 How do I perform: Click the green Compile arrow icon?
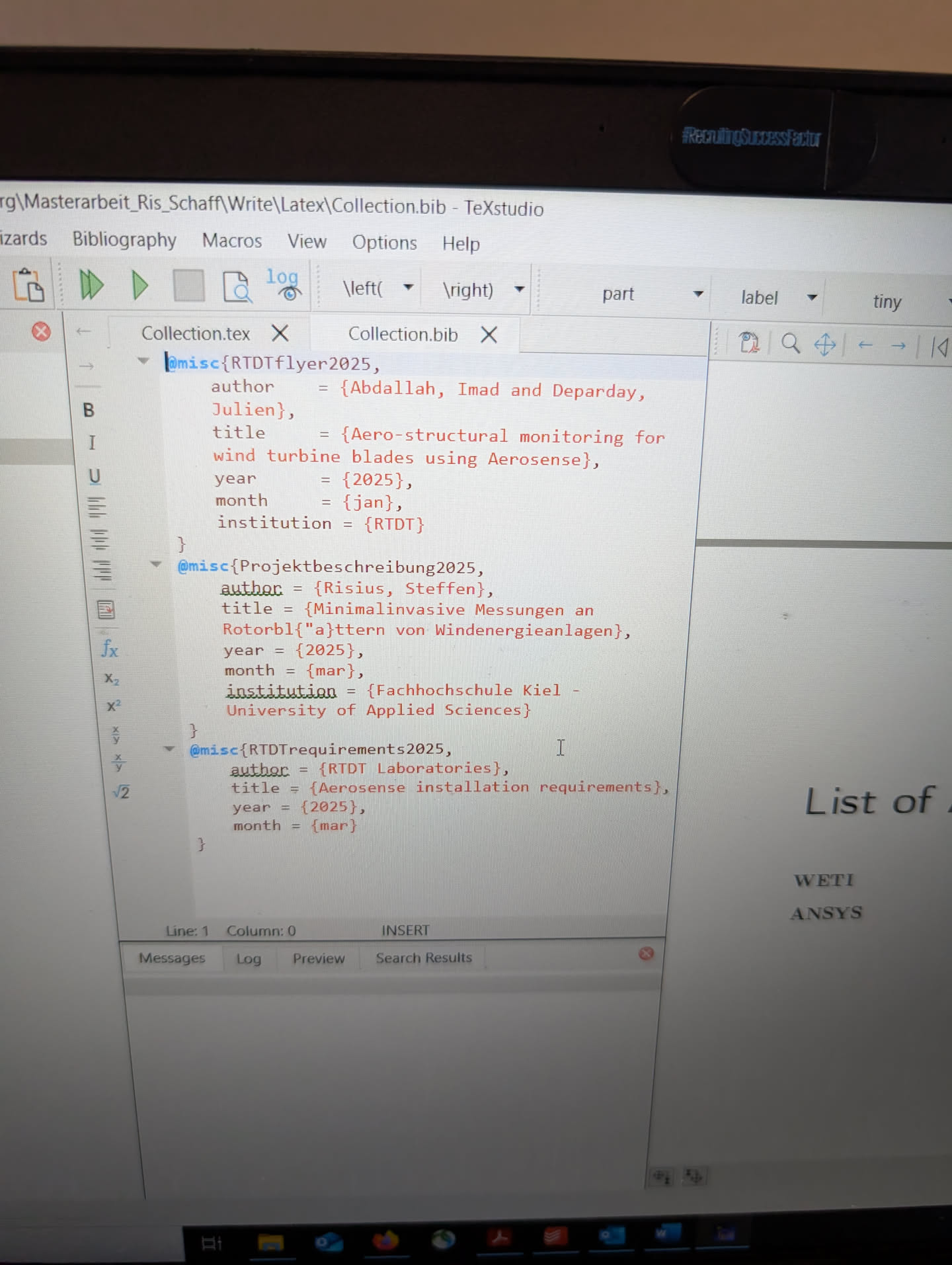click(x=139, y=286)
